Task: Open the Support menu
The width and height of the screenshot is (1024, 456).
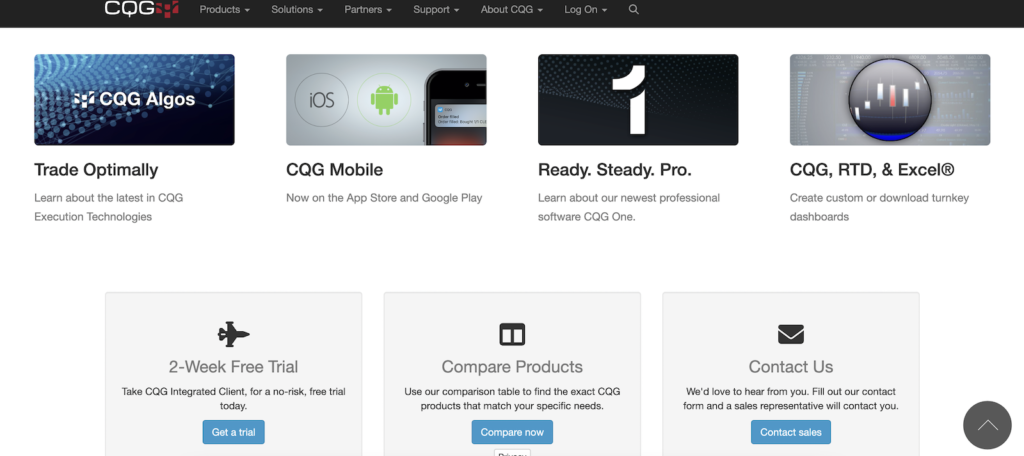Action: click(436, 10)
